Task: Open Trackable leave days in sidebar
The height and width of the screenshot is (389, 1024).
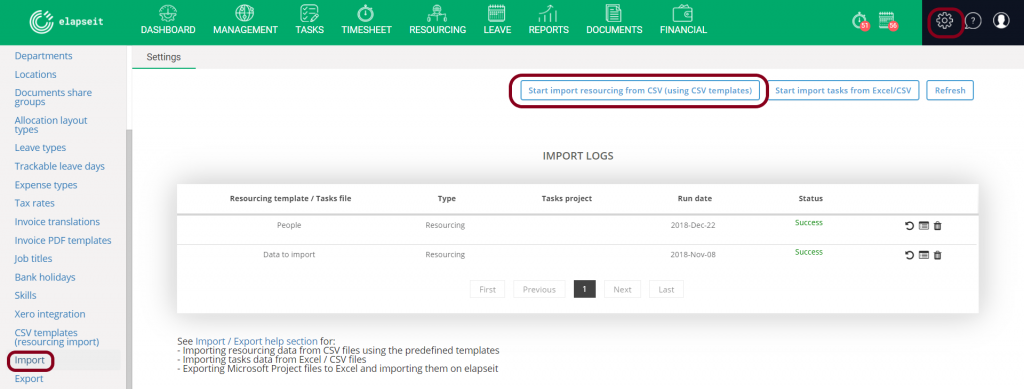Action: 59,166
